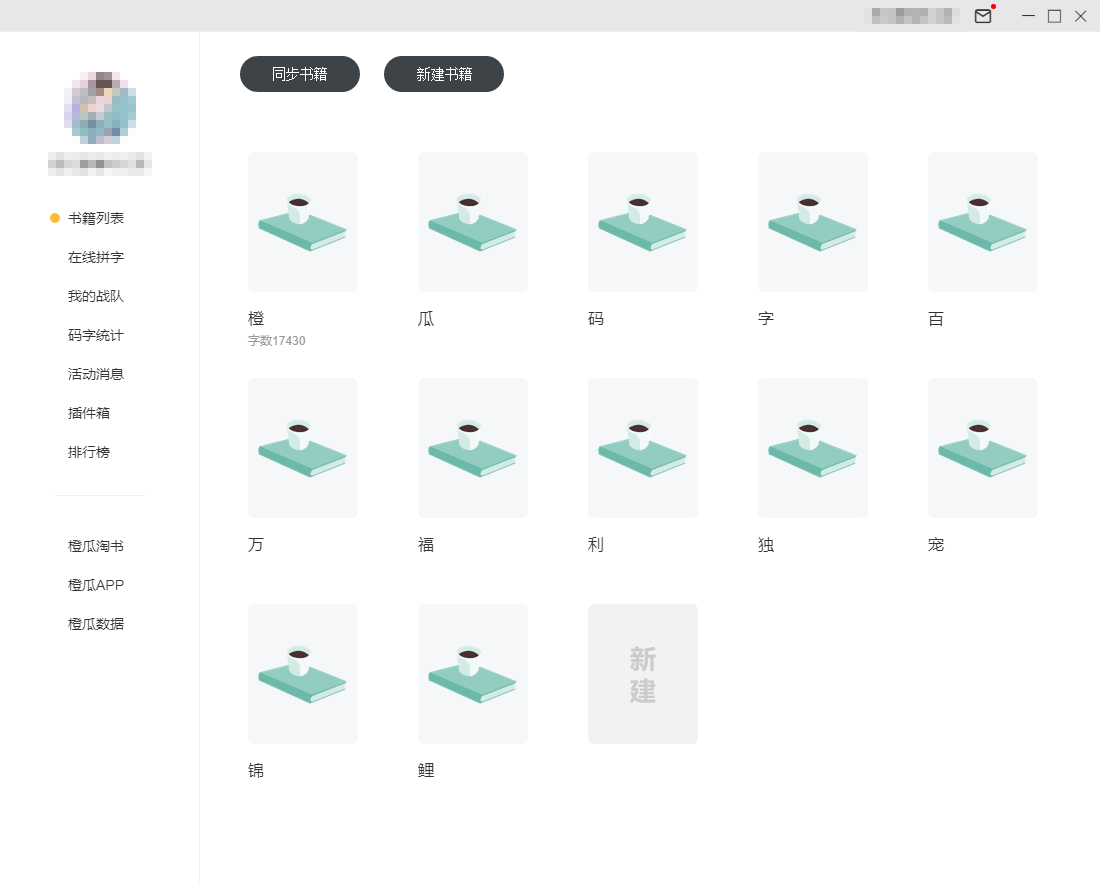
Task: Go to 书籍列表 in the sidebar
Action: click(x=96, y=218)
